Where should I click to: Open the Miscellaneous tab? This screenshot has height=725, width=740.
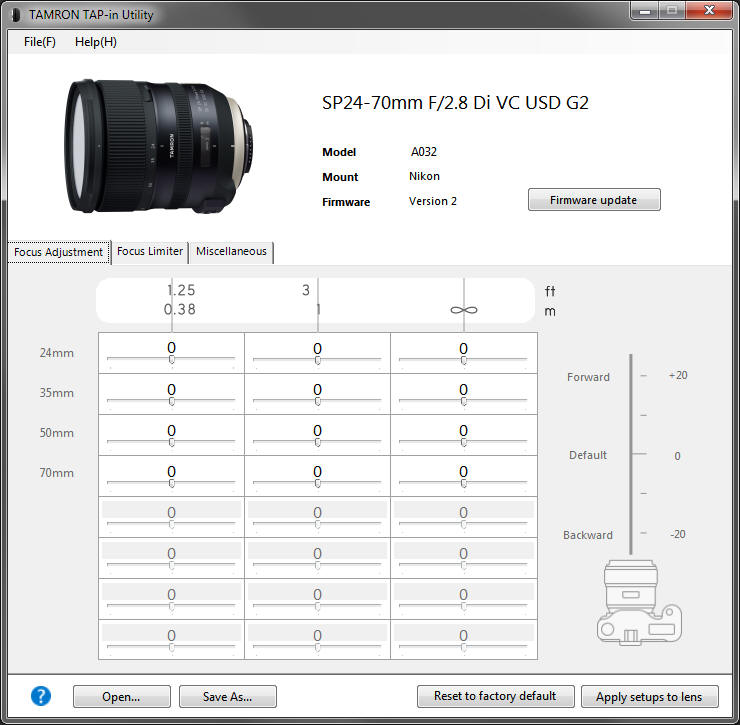(x=231, y=252)
